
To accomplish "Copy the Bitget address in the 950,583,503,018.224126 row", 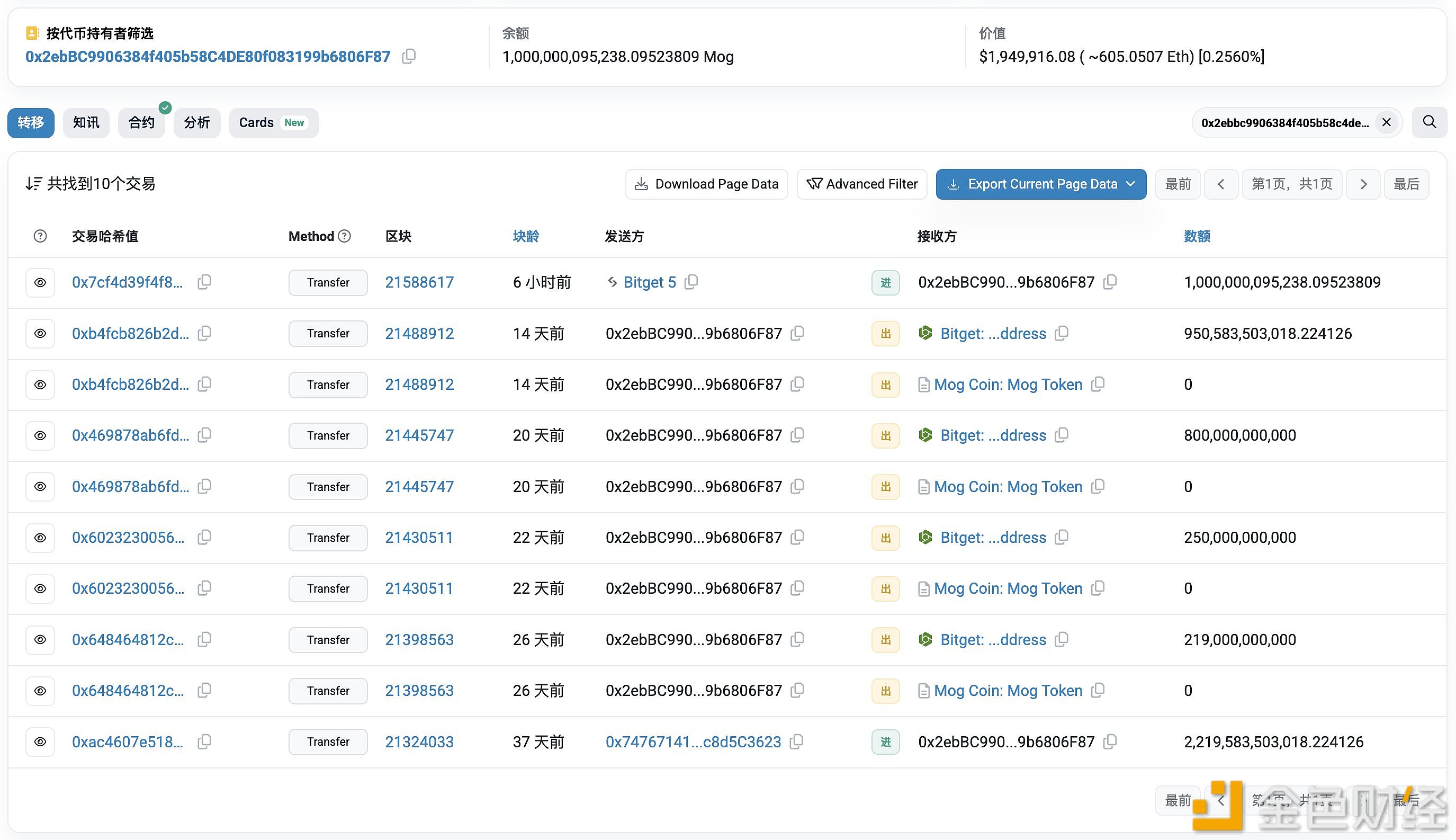I will (x=1061, y=334).
